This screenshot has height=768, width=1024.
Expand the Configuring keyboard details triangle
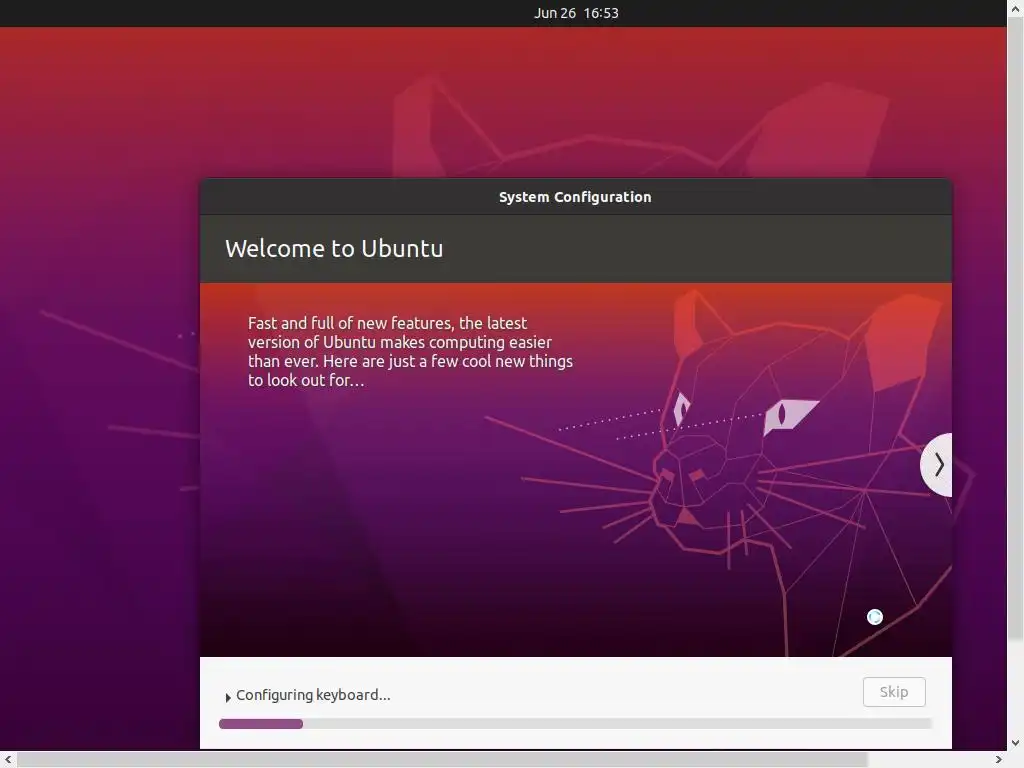click(228, 697)
